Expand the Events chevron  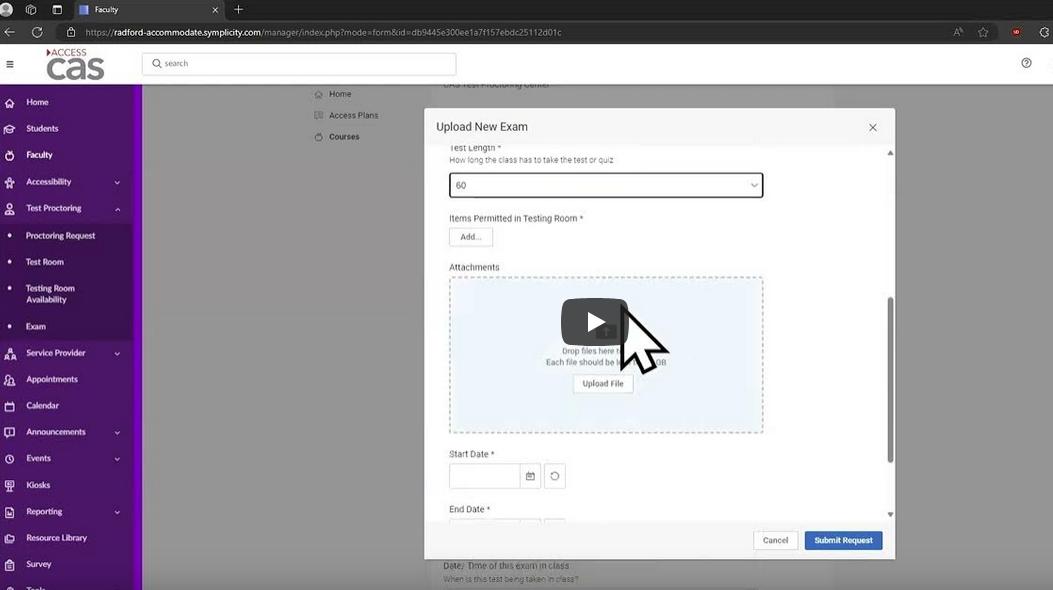tap(117, 460)
